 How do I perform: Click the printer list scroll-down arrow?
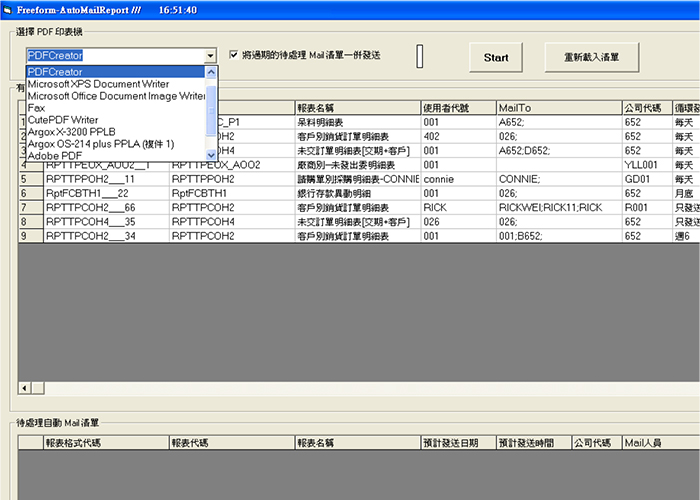tap(211, 155)
